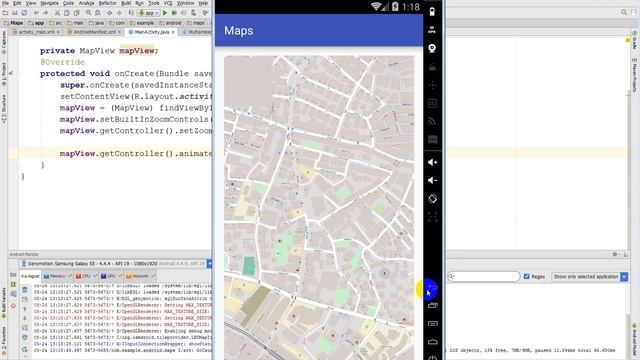This screenshot has width=640, height=360.
Task: Open Search Everywhere magnifier icon
Action: point(624,13)
